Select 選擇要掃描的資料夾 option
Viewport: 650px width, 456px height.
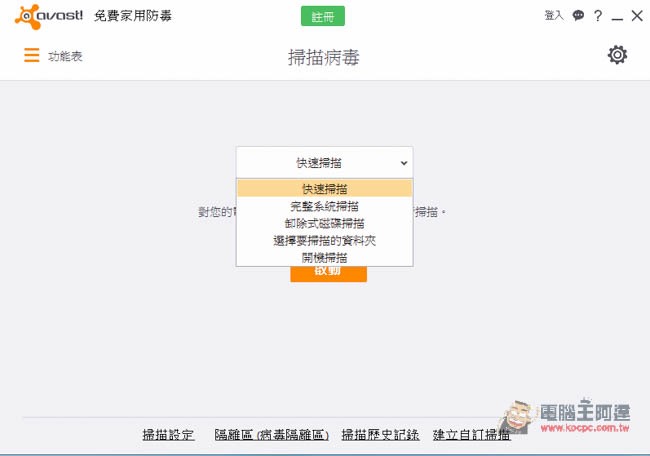tap(324, 240)
